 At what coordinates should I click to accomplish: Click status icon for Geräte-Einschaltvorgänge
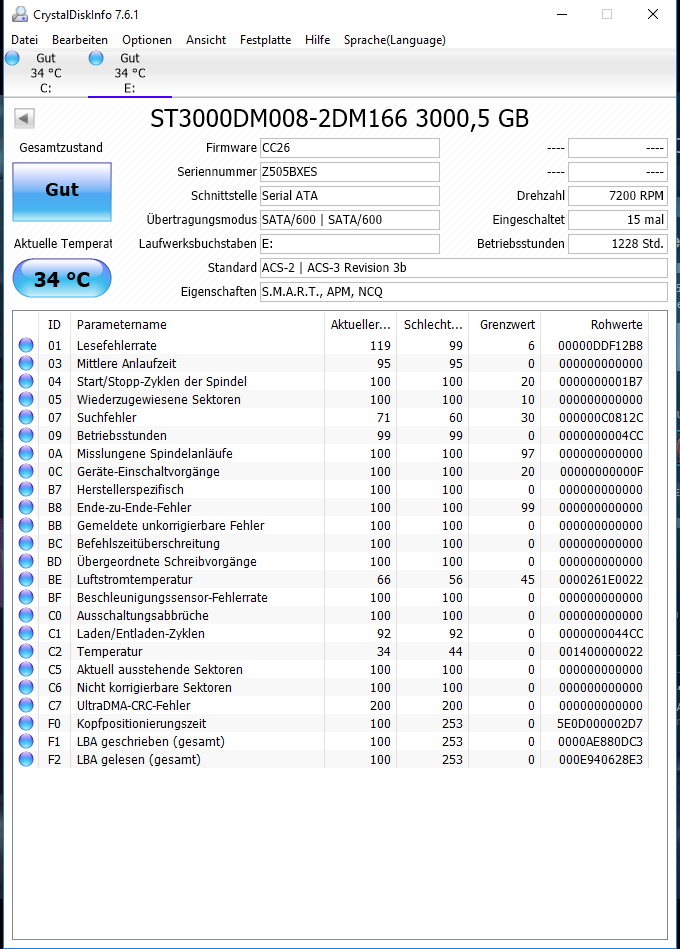26,471
